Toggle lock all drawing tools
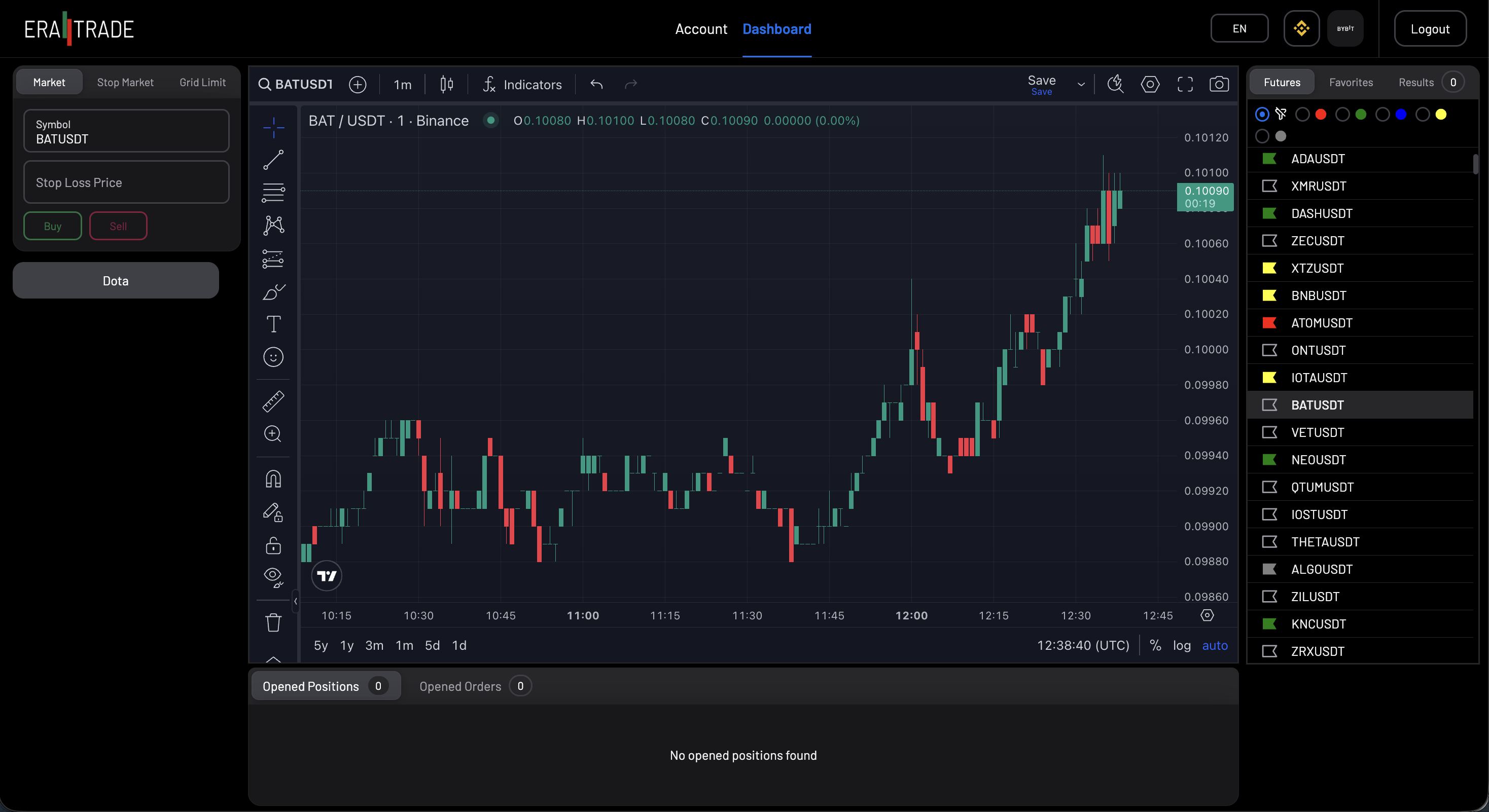Viewport: 1489px width, 812px height. tap(273, 545)
